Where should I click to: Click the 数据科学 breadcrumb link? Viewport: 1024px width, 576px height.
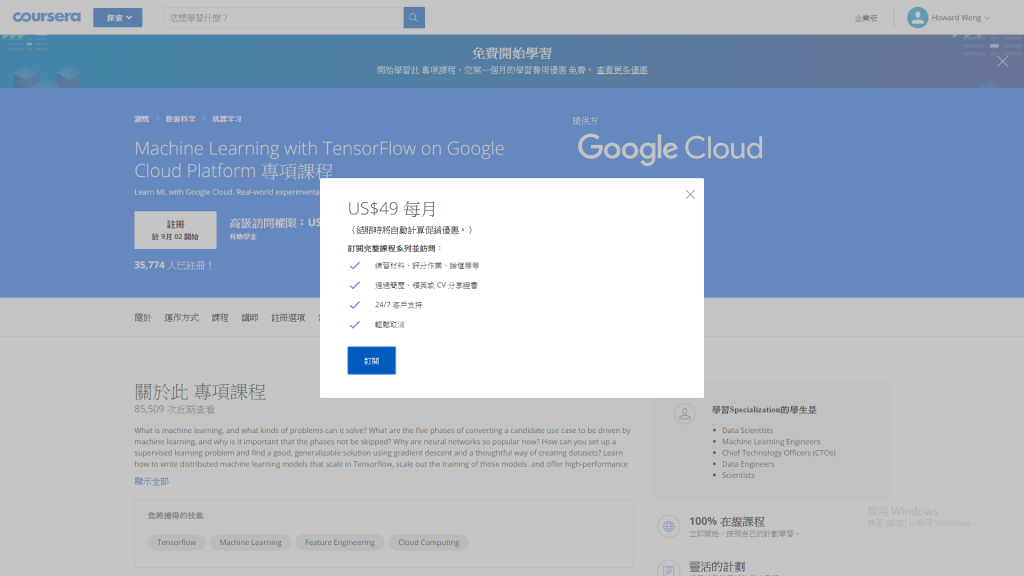coord(180,119)
